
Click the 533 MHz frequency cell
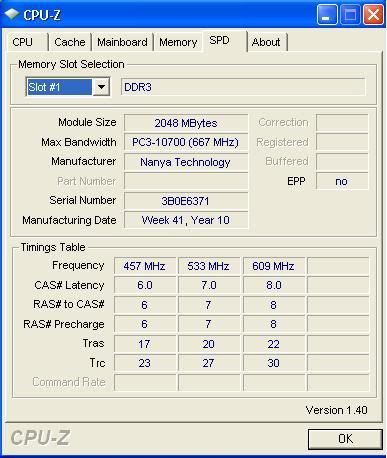click(209, 266)
